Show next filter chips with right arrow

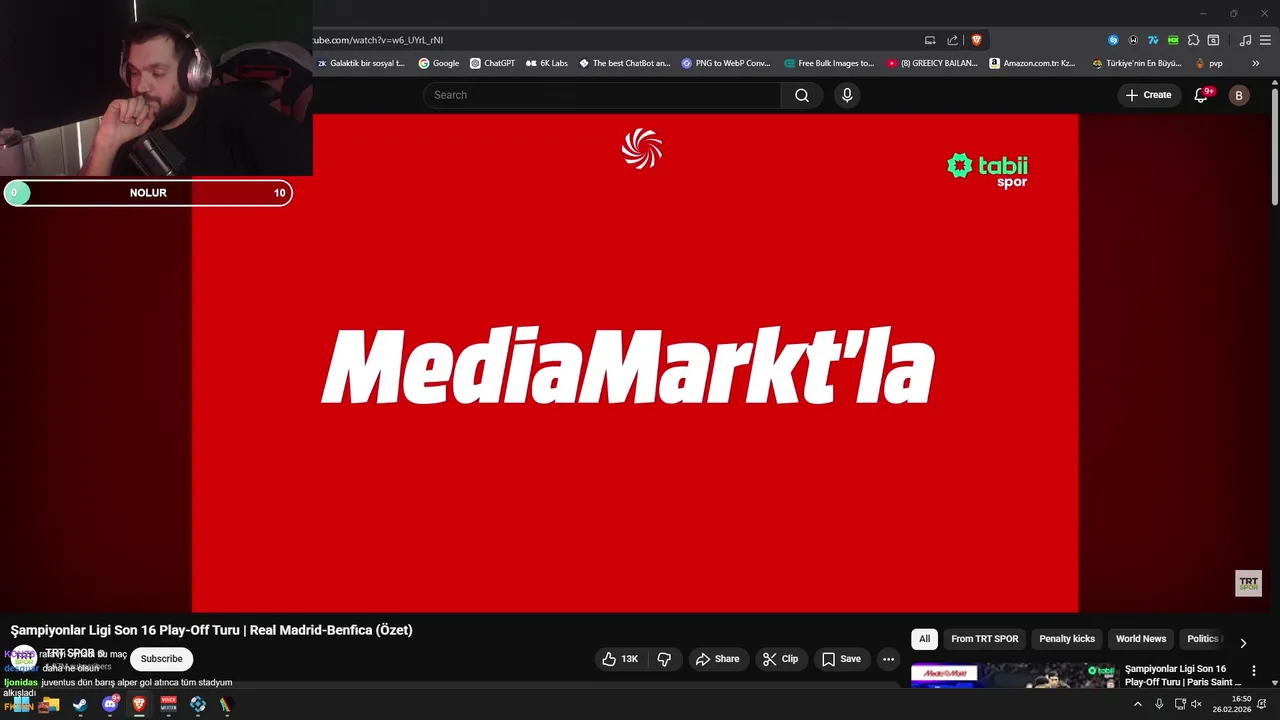click(1243, 643)
